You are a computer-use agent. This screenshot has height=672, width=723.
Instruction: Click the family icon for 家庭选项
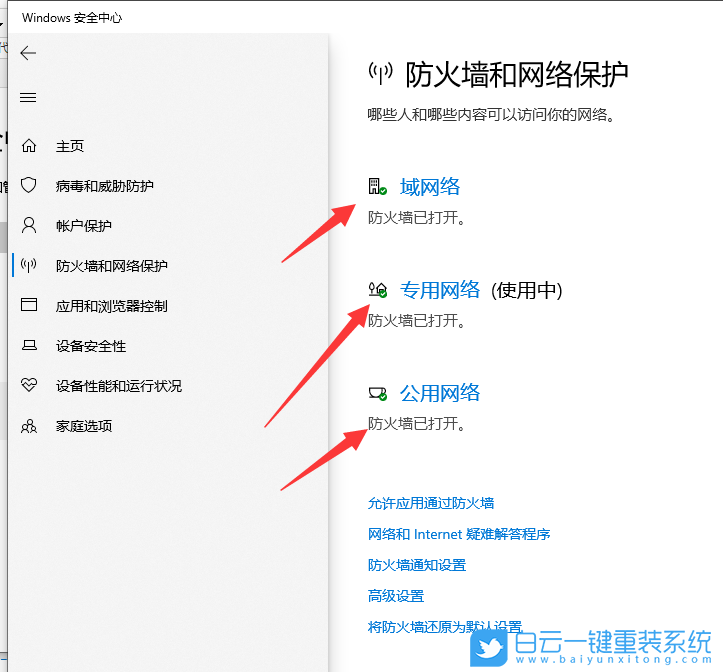tap(29, 426)
